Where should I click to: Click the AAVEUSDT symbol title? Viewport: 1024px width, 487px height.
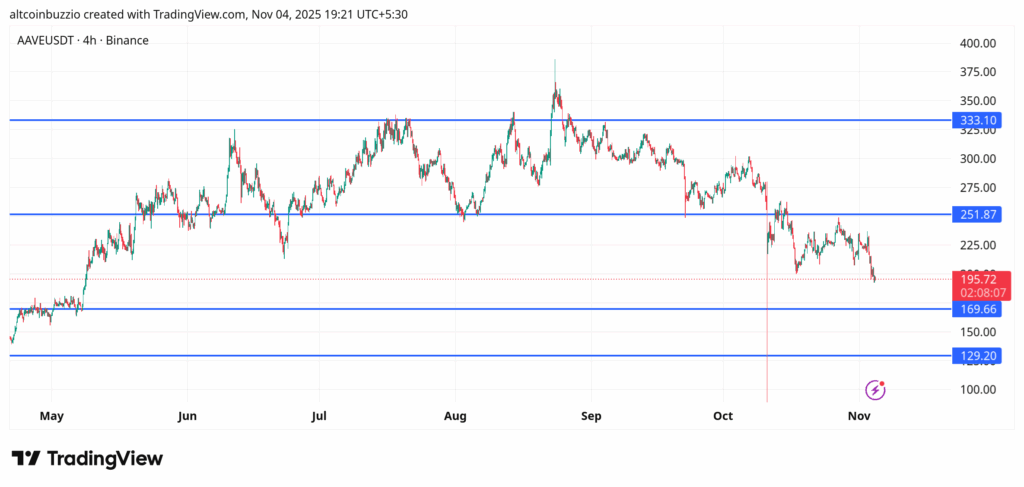coord(48,40)
